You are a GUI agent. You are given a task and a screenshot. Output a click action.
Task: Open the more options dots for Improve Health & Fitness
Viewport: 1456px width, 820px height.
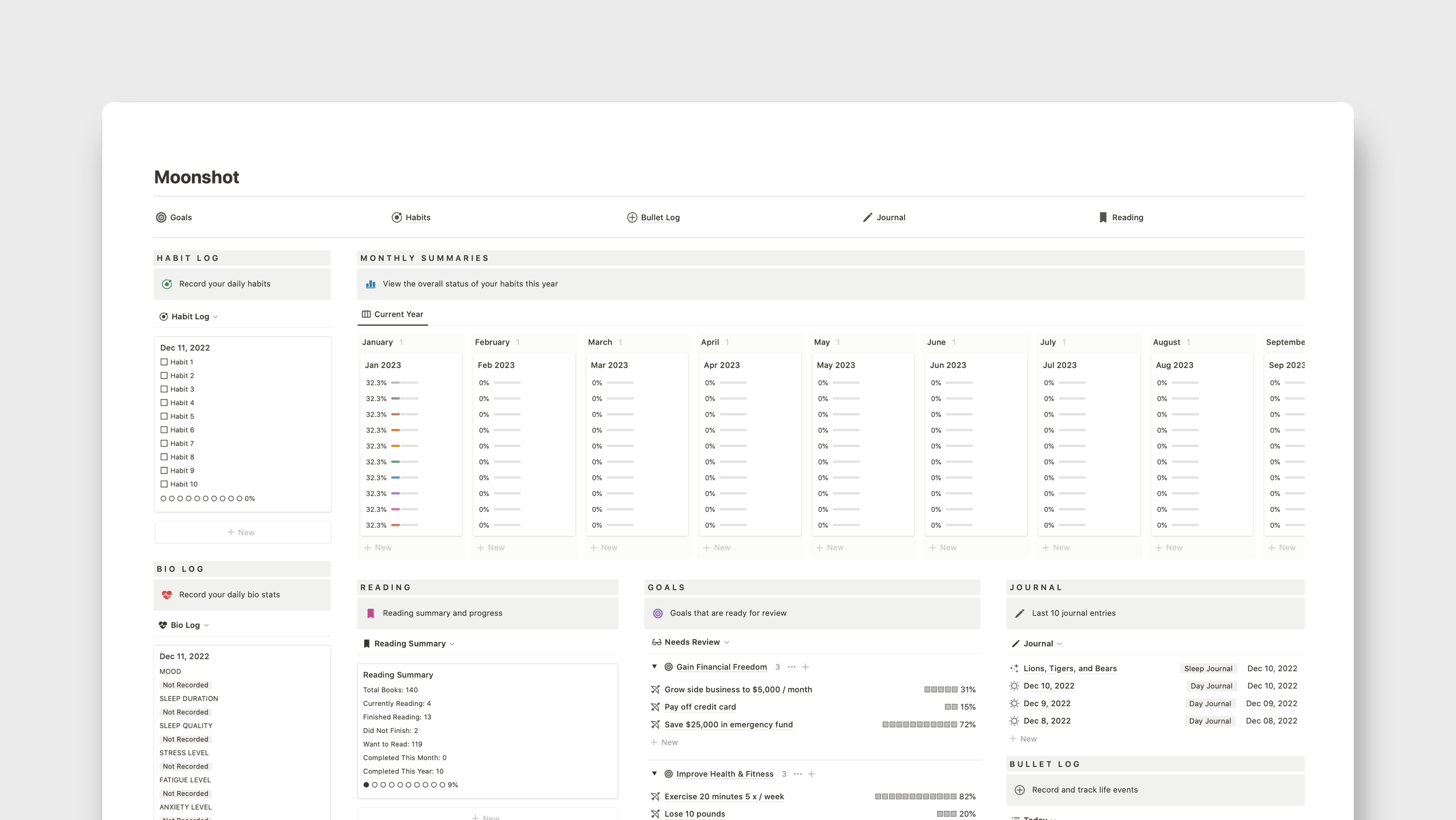coord(797,774)
